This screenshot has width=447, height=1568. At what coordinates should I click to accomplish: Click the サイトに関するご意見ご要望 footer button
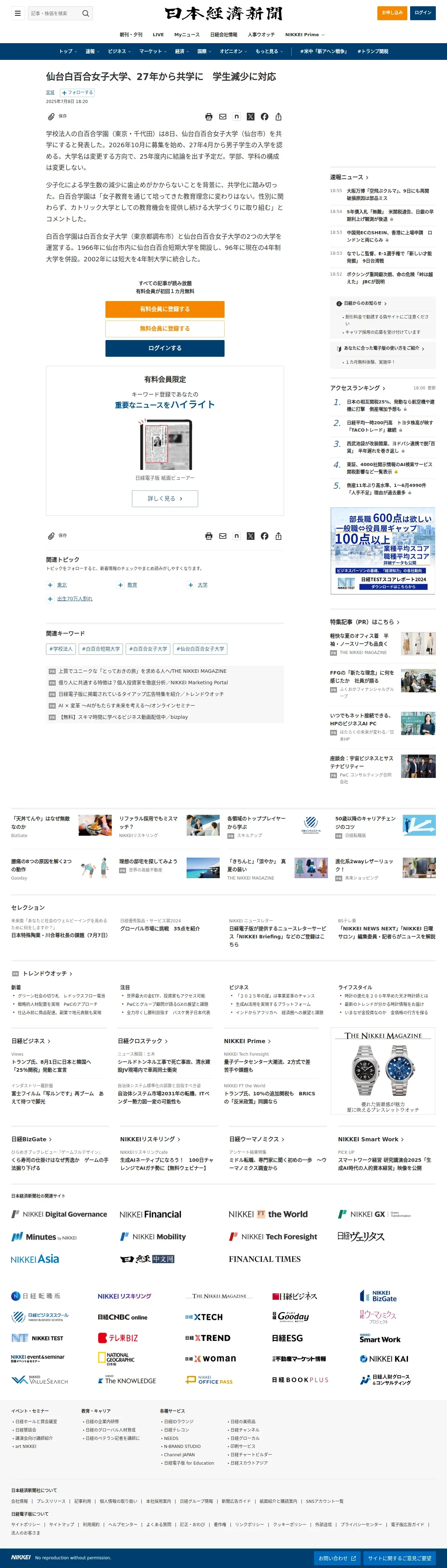[x=400, y=1558]
